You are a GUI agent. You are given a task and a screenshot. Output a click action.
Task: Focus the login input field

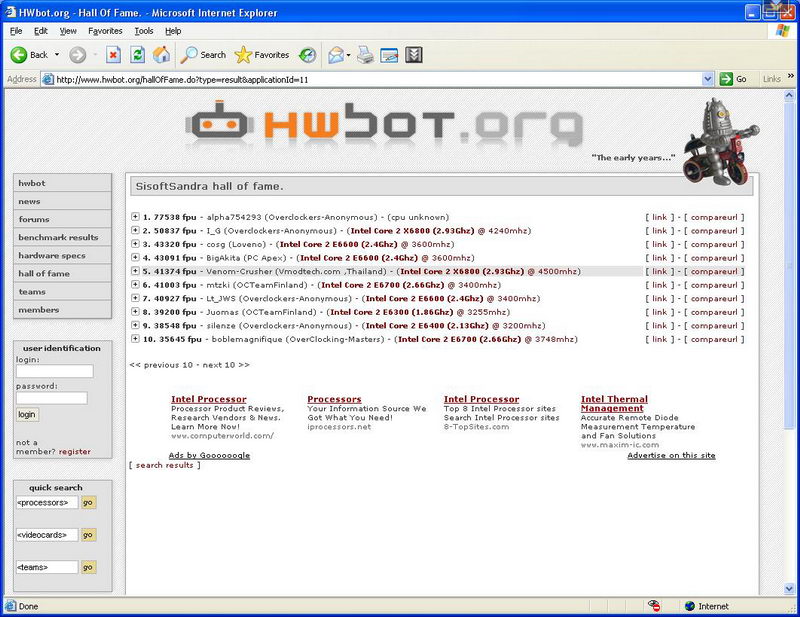tap(55, 371)
